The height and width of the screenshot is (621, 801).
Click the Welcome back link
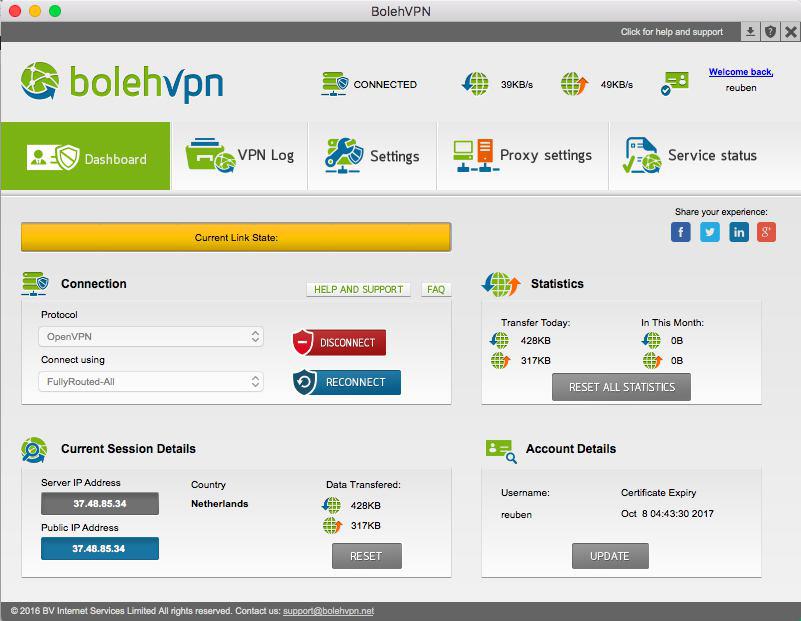pyautogui.click(x=741, y=72)
